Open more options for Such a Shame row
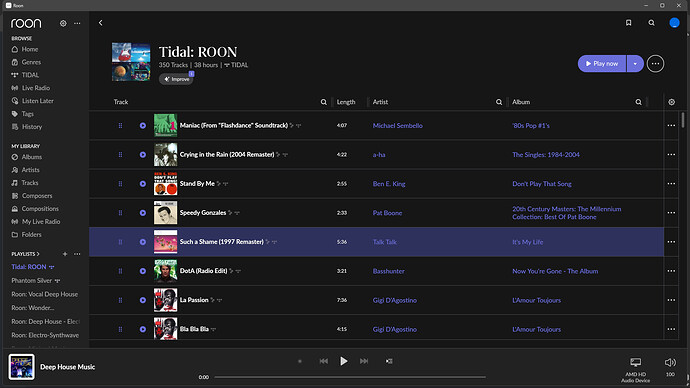The height and width of the screenshot is (388, 690). pyautogui.click(x=671, y=242)
